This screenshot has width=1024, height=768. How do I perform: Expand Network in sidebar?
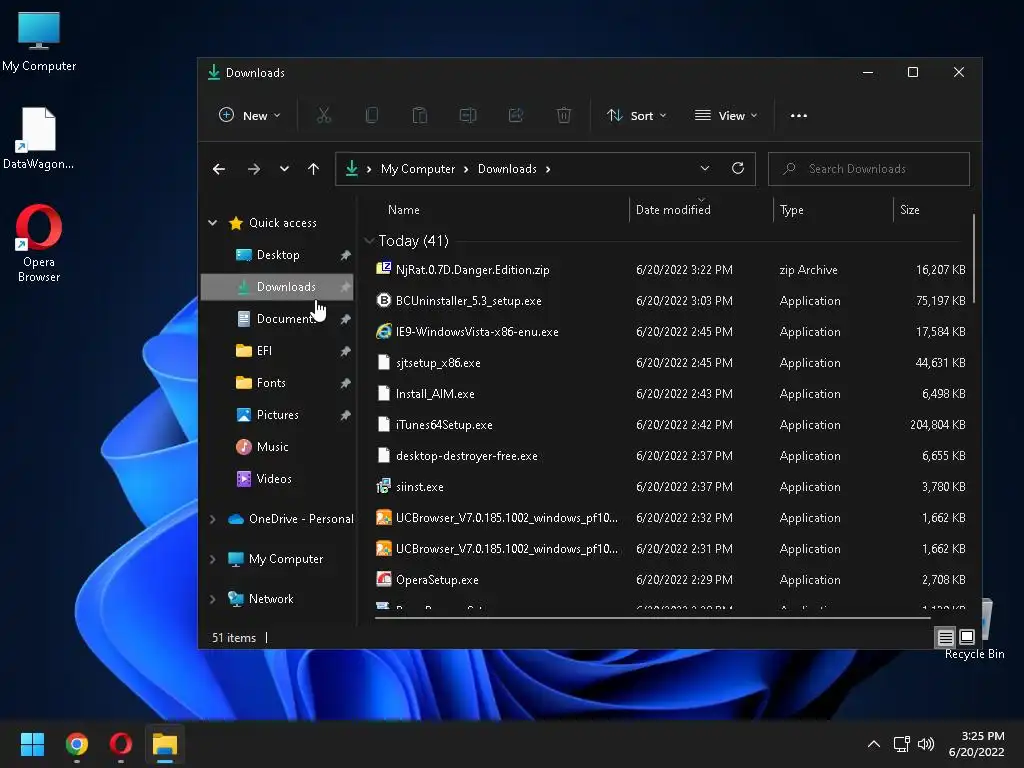tap(213, 599)
